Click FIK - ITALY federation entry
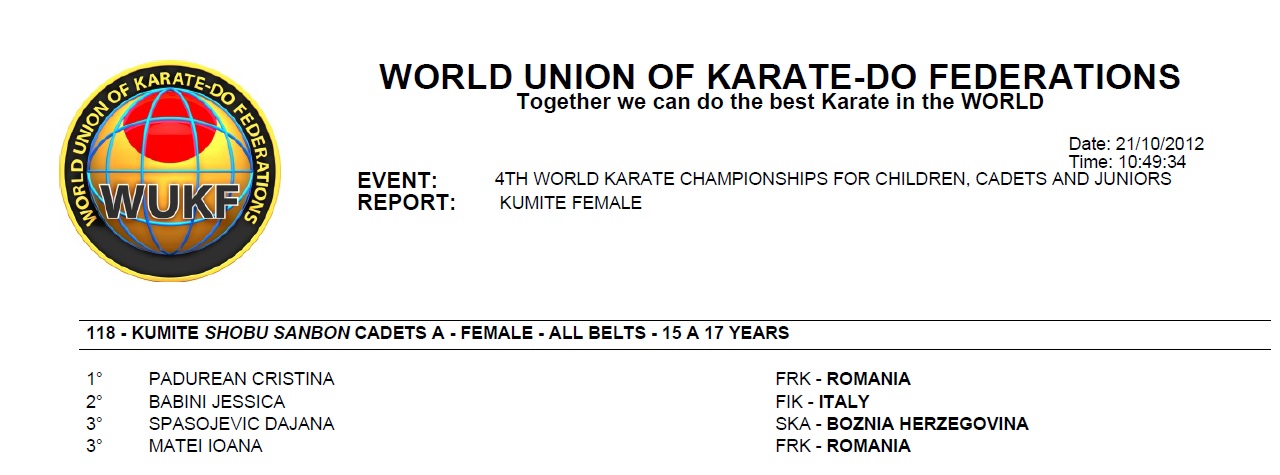This screenshot has width=1280, height=475. tap(822, 402)
